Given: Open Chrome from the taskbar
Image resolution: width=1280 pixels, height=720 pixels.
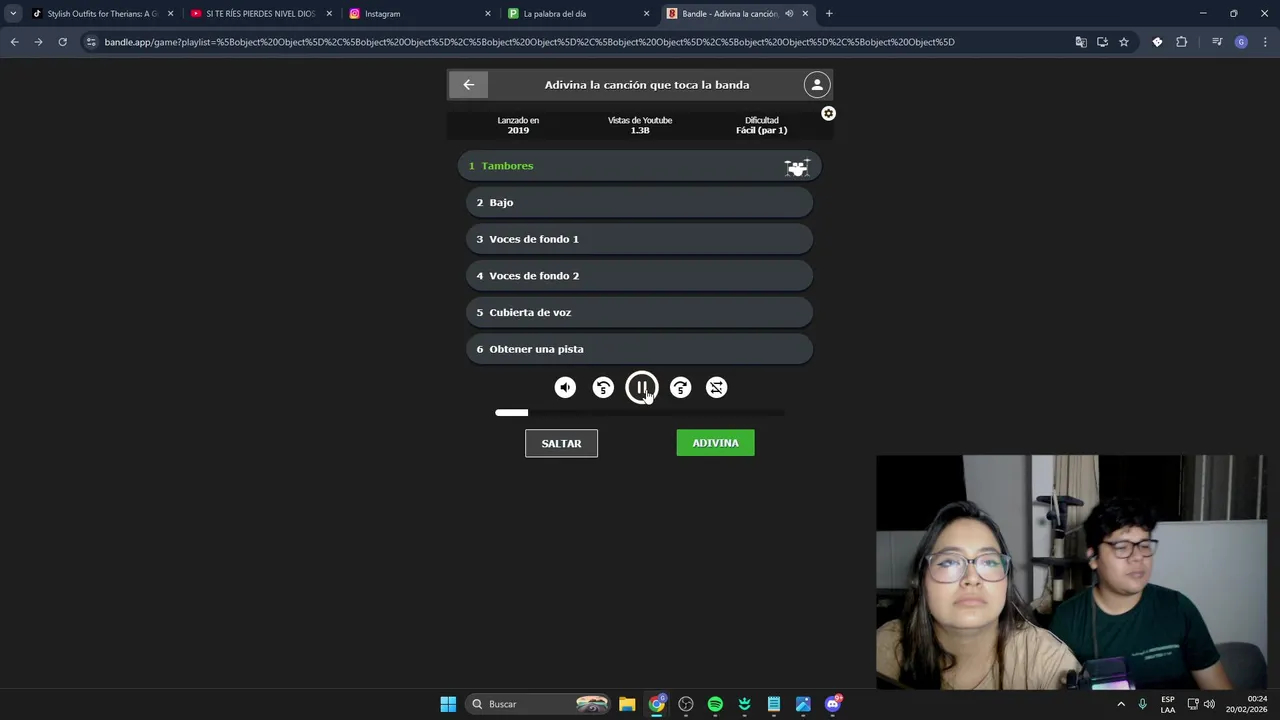Looking at the screenshot, I should click(656, 704).
